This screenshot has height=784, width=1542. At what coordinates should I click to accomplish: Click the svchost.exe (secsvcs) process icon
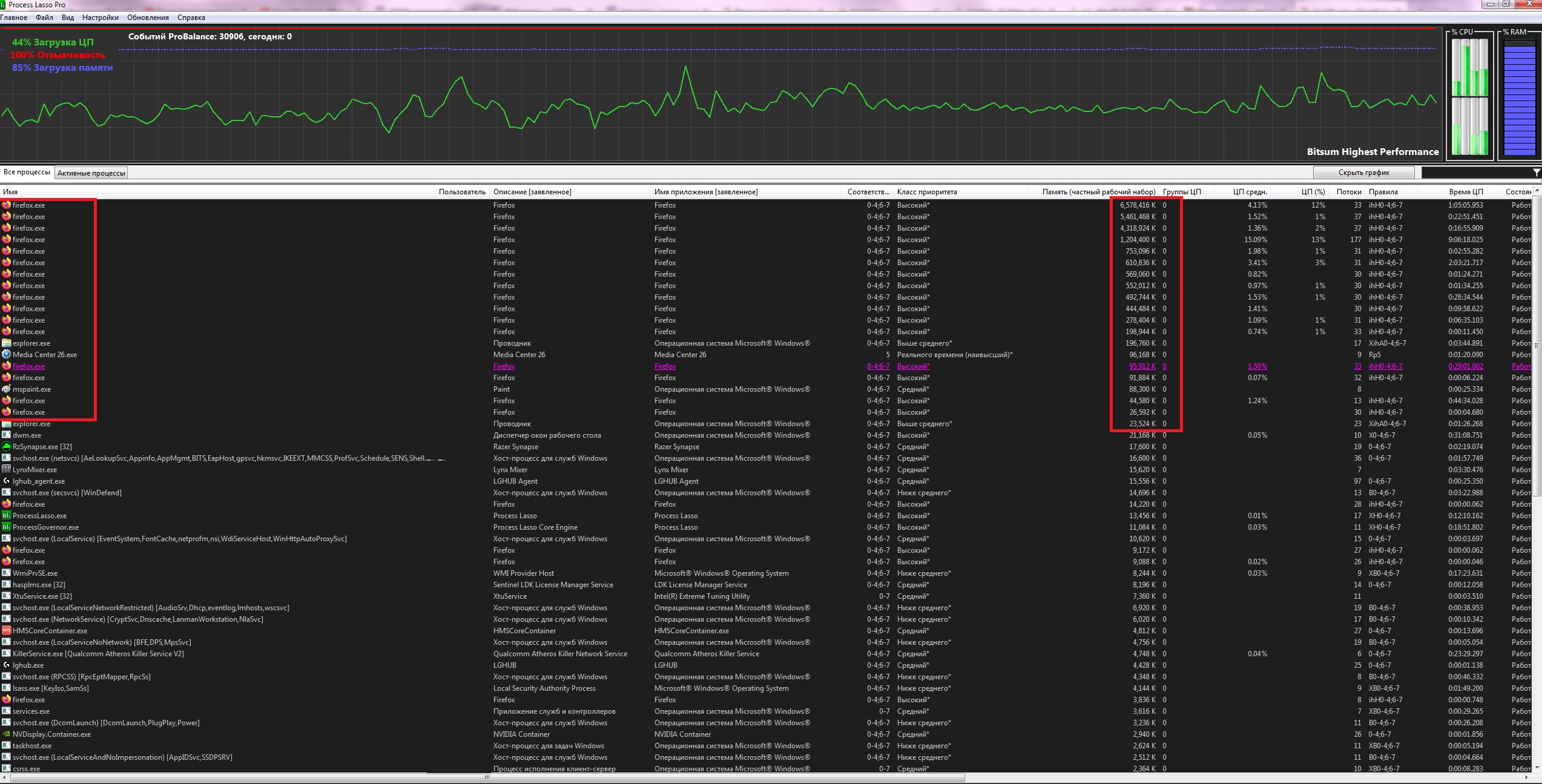7,493
